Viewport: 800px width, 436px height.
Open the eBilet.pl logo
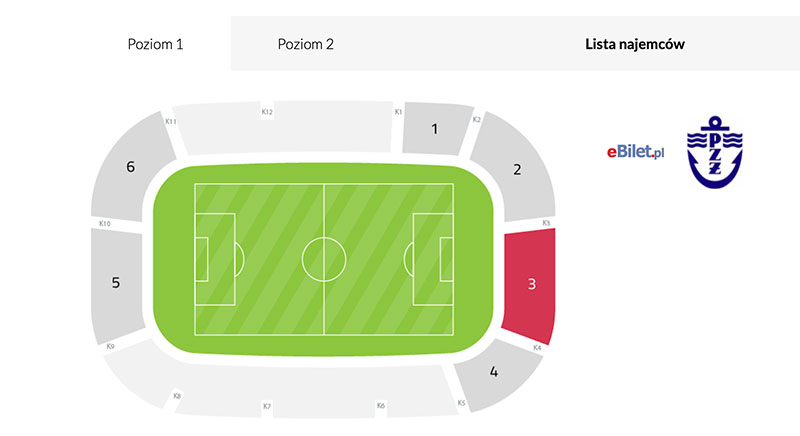(635, 151)
